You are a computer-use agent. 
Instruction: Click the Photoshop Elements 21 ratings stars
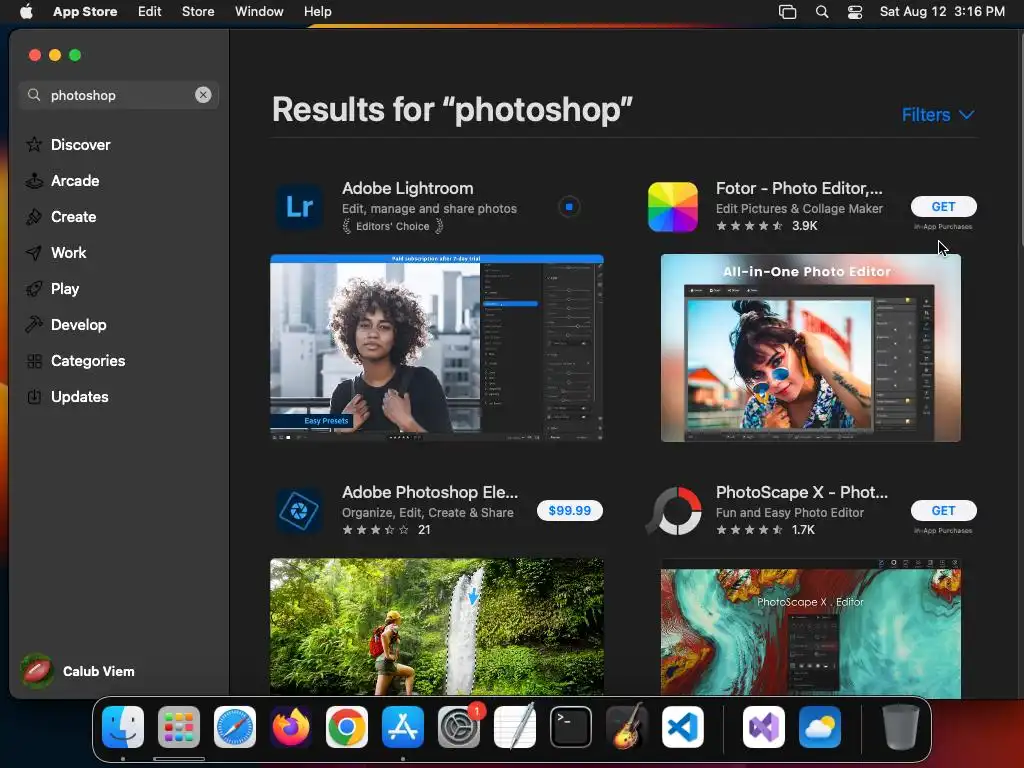[387, 530]
